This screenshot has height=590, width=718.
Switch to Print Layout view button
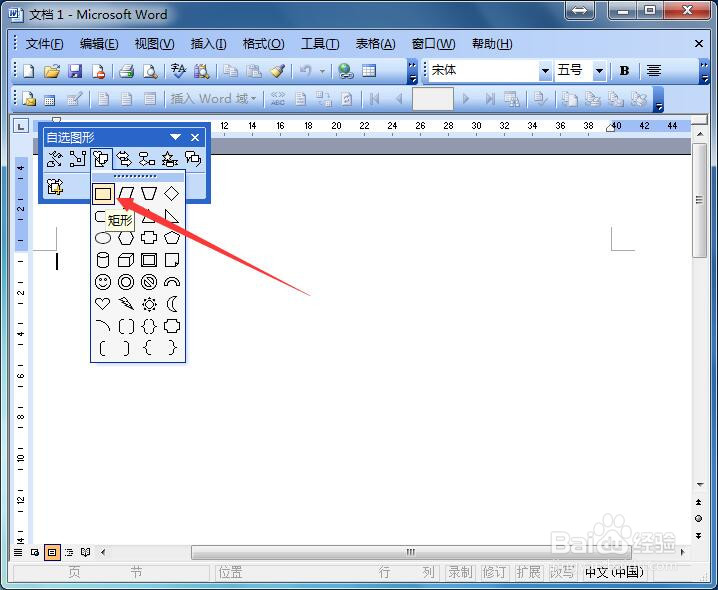[x=52, y=552]
